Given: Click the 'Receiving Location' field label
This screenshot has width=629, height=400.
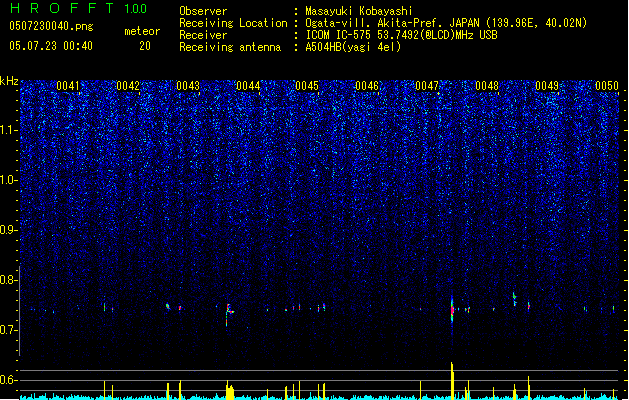Looking at the screenshot, I should [233, 23].
